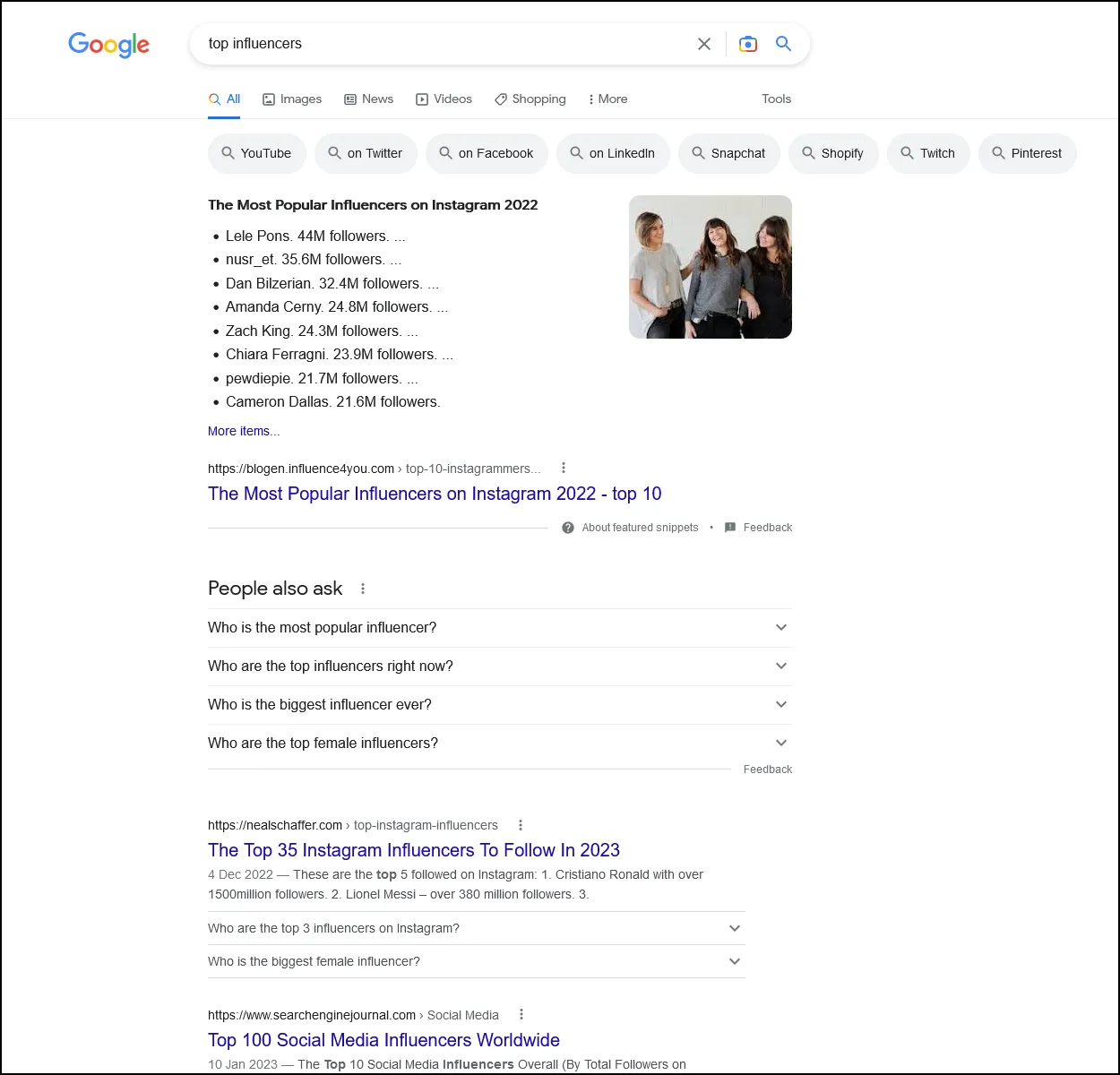Select the YouTube filter chip
The height and width of the screenshot is (1075, 1120).
[x=256, y=153]
